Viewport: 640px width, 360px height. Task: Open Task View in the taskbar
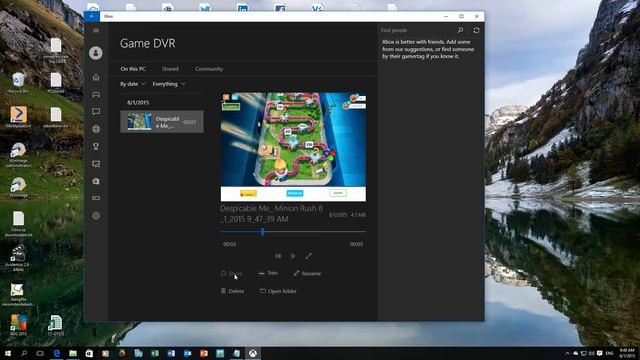pos(40,353)
